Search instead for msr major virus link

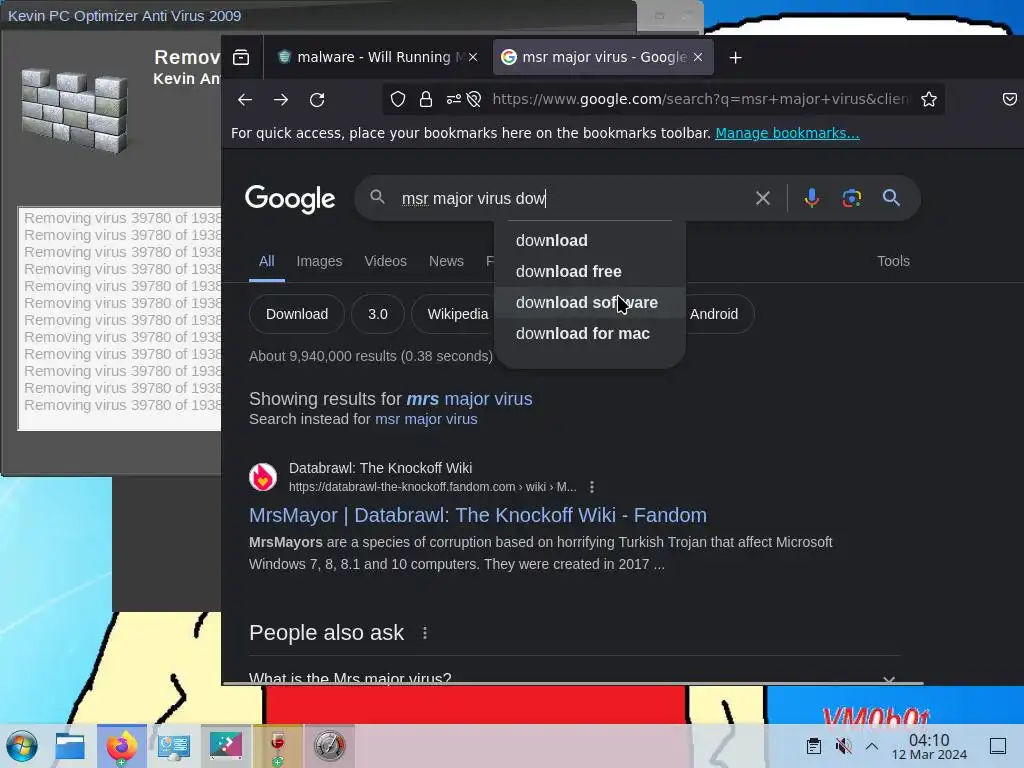426,419
